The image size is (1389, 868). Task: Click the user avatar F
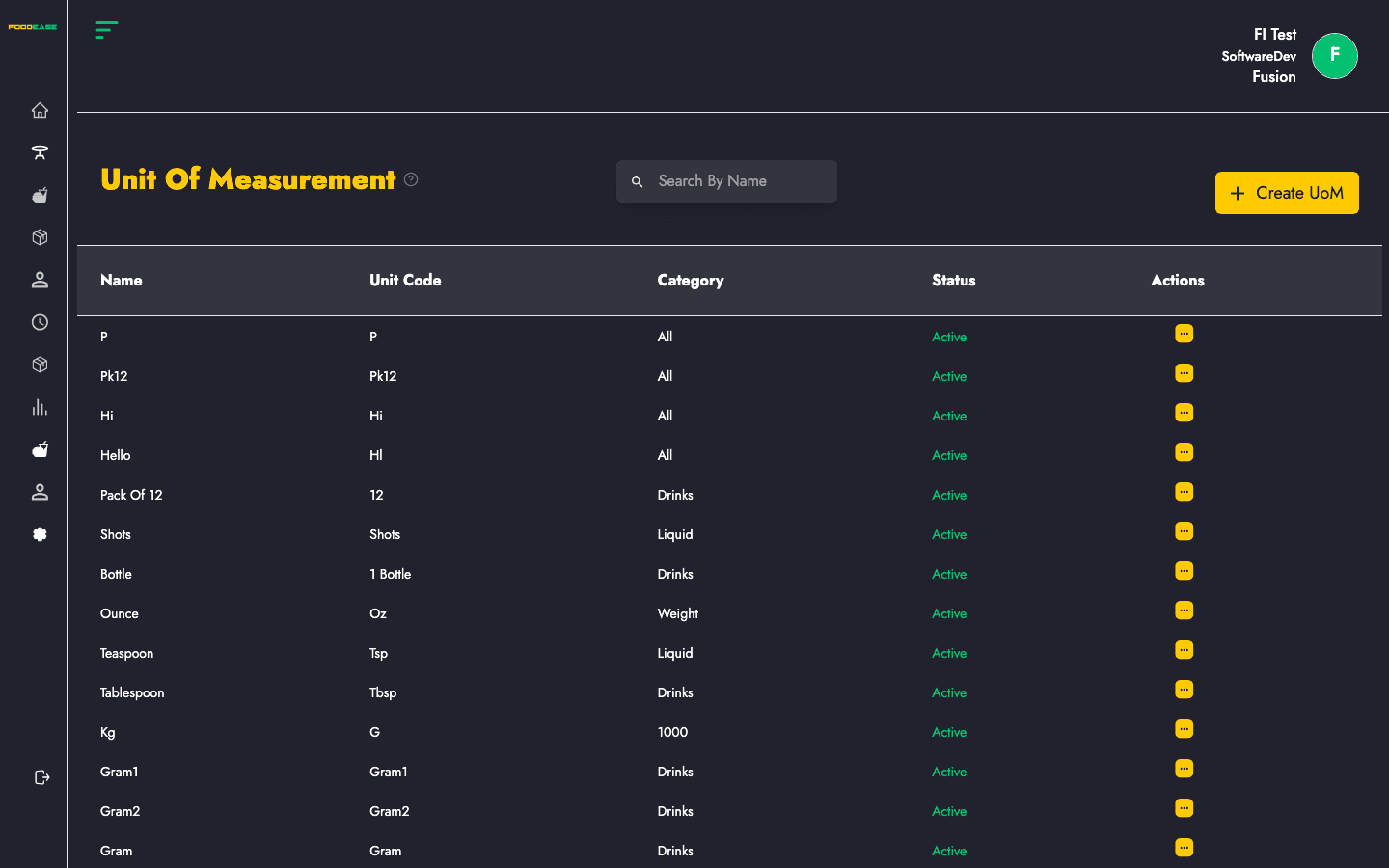(1335, 56)
